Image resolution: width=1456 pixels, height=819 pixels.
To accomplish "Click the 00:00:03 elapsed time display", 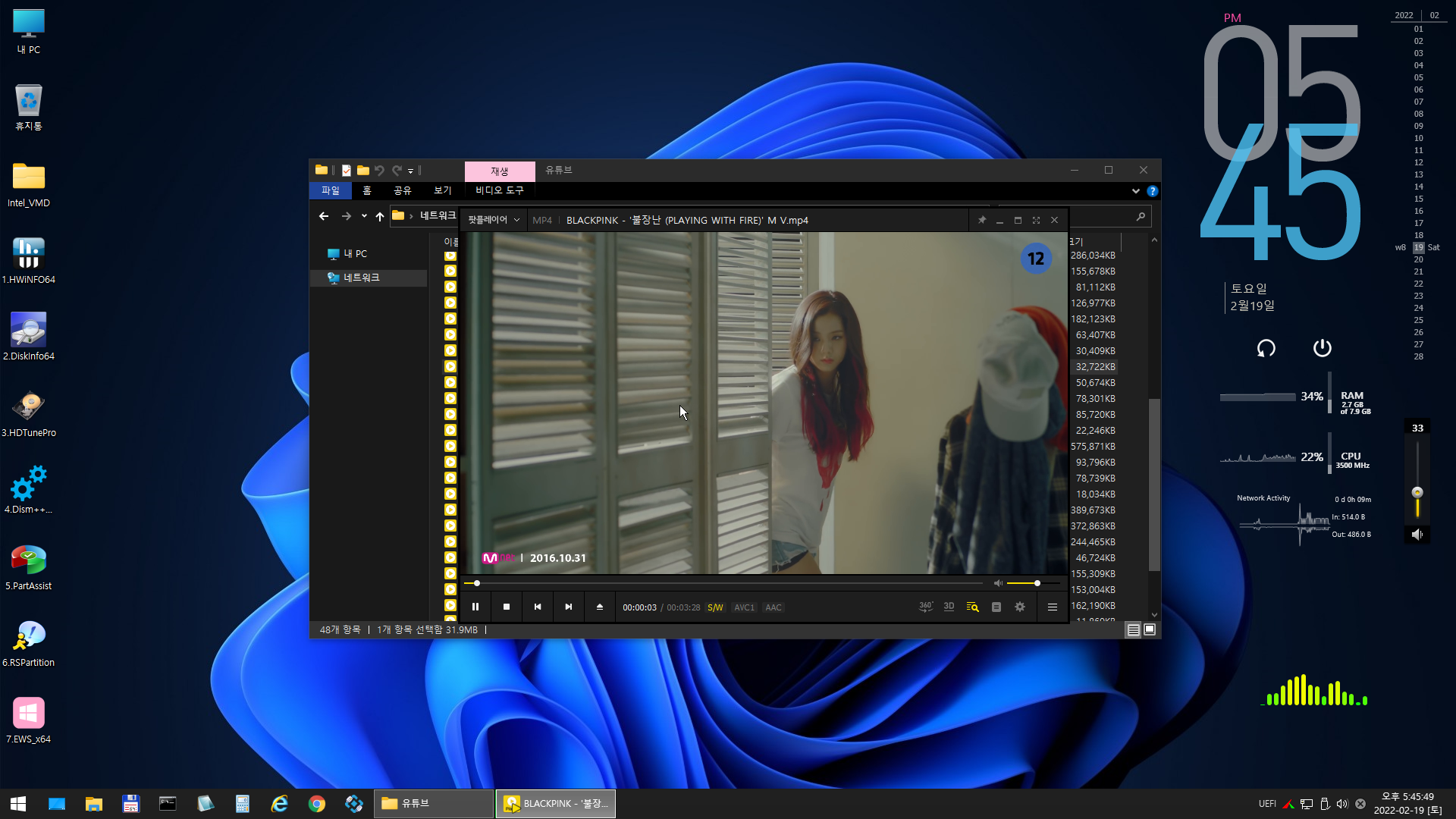I will coord(639,607).
